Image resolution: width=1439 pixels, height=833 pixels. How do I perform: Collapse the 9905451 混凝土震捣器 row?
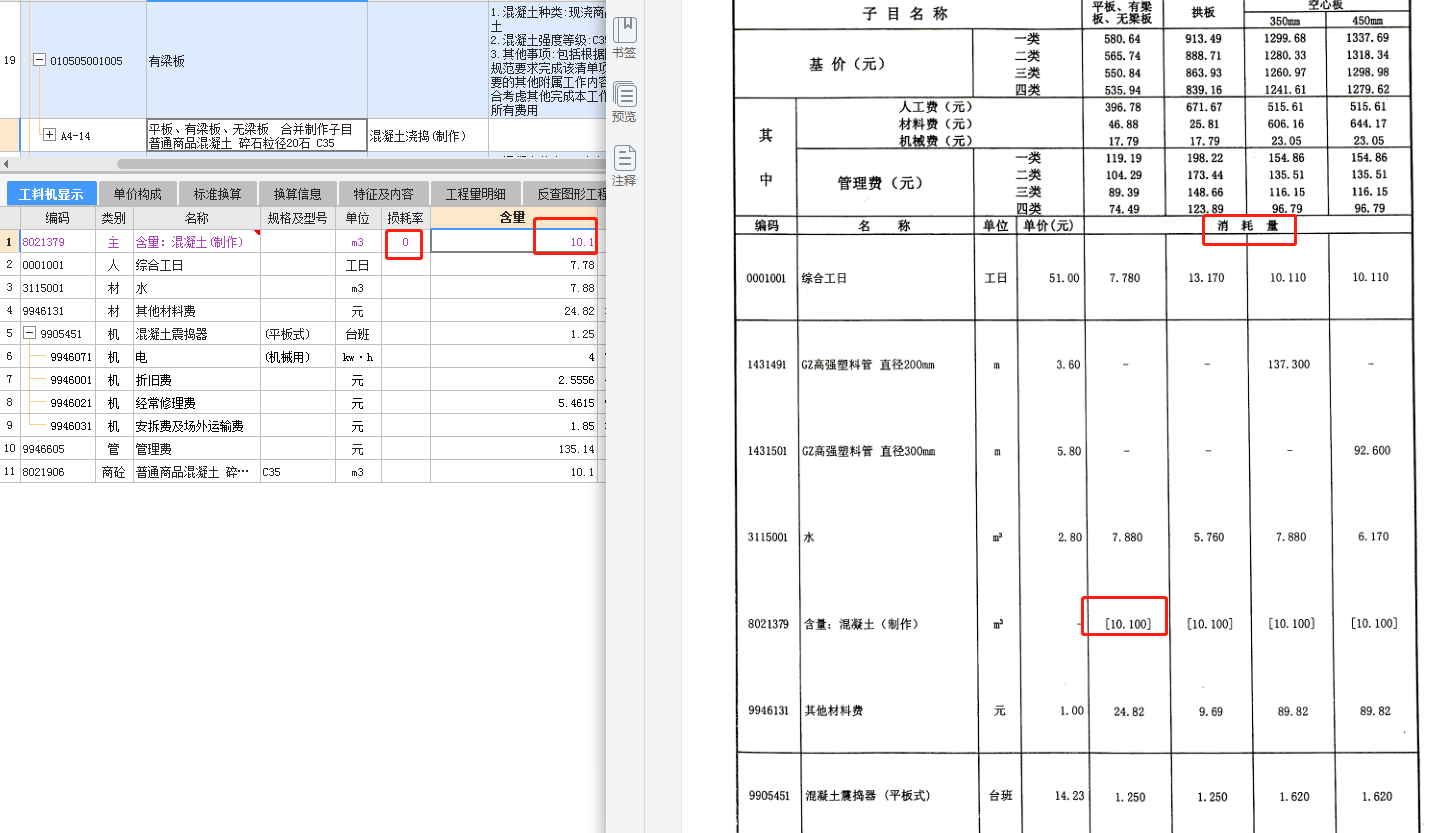[30, 334]
